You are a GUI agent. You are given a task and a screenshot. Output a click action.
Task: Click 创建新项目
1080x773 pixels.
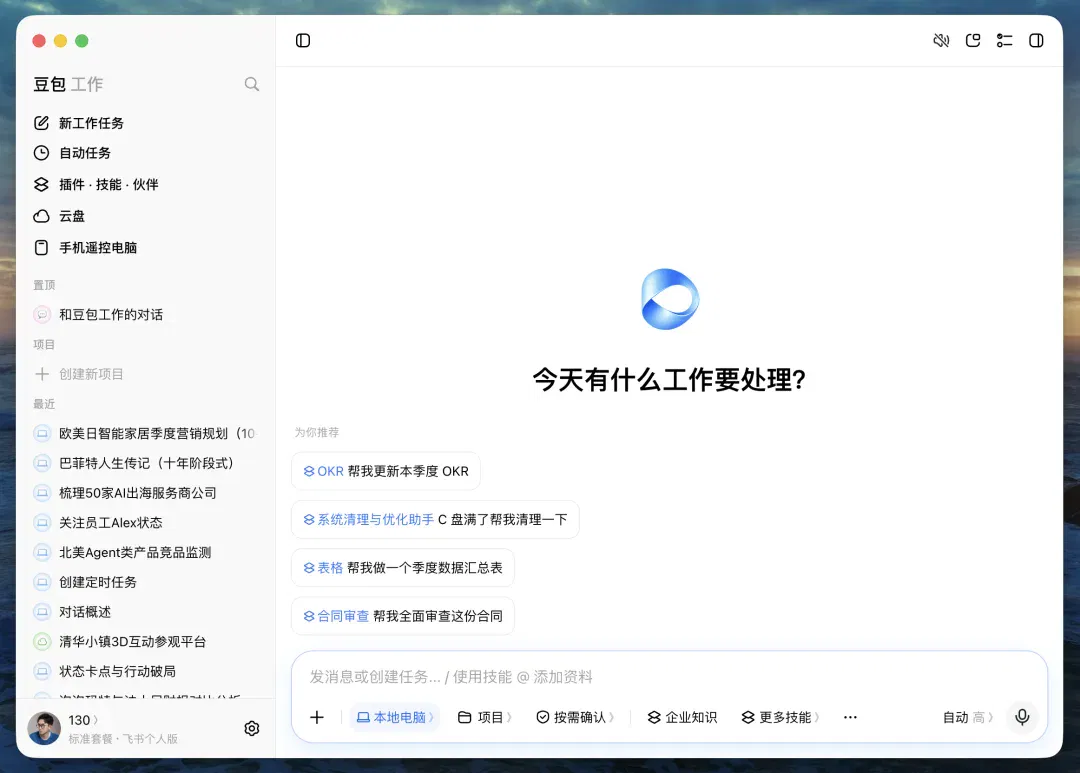tap(145, 373)
